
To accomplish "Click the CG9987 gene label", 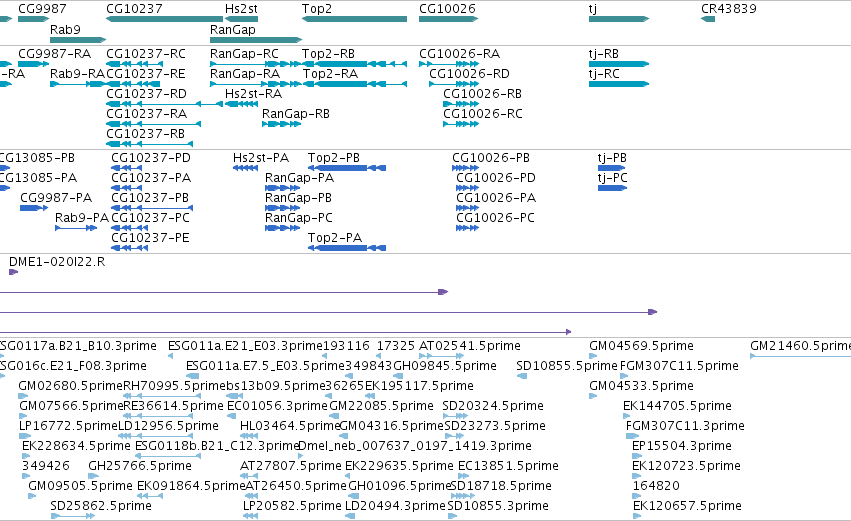I will pos(42,9).
